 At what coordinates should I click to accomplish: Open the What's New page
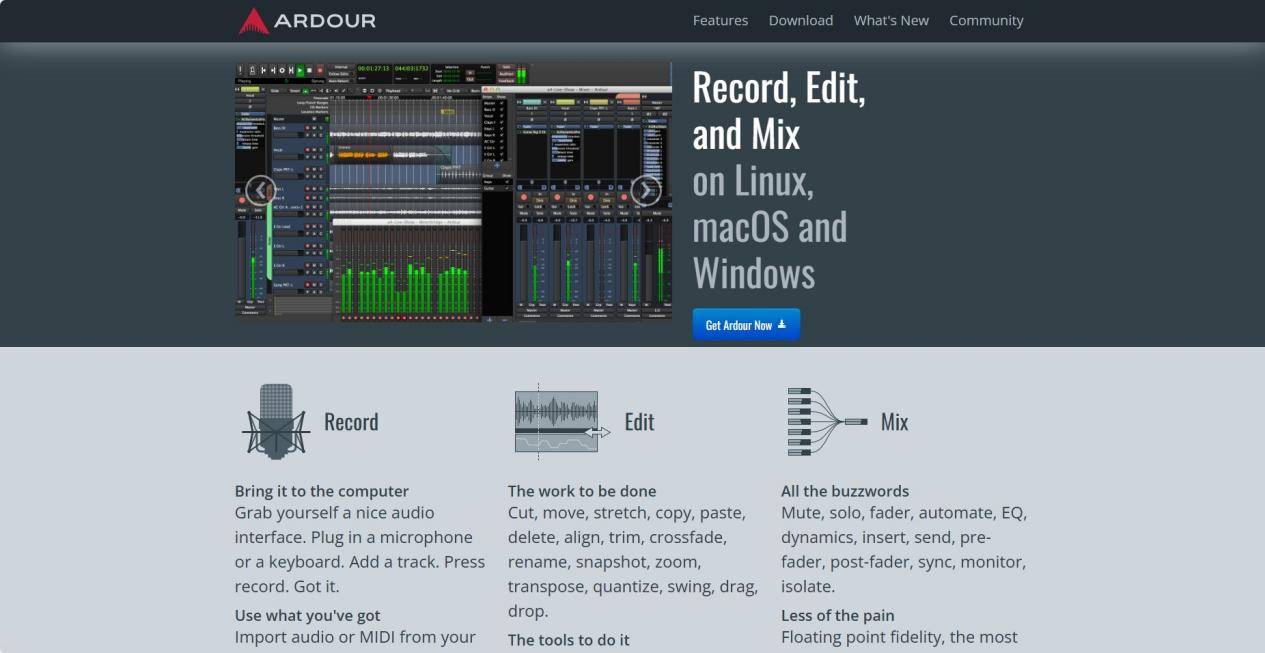pyautogui.click(x=891, y=20)
